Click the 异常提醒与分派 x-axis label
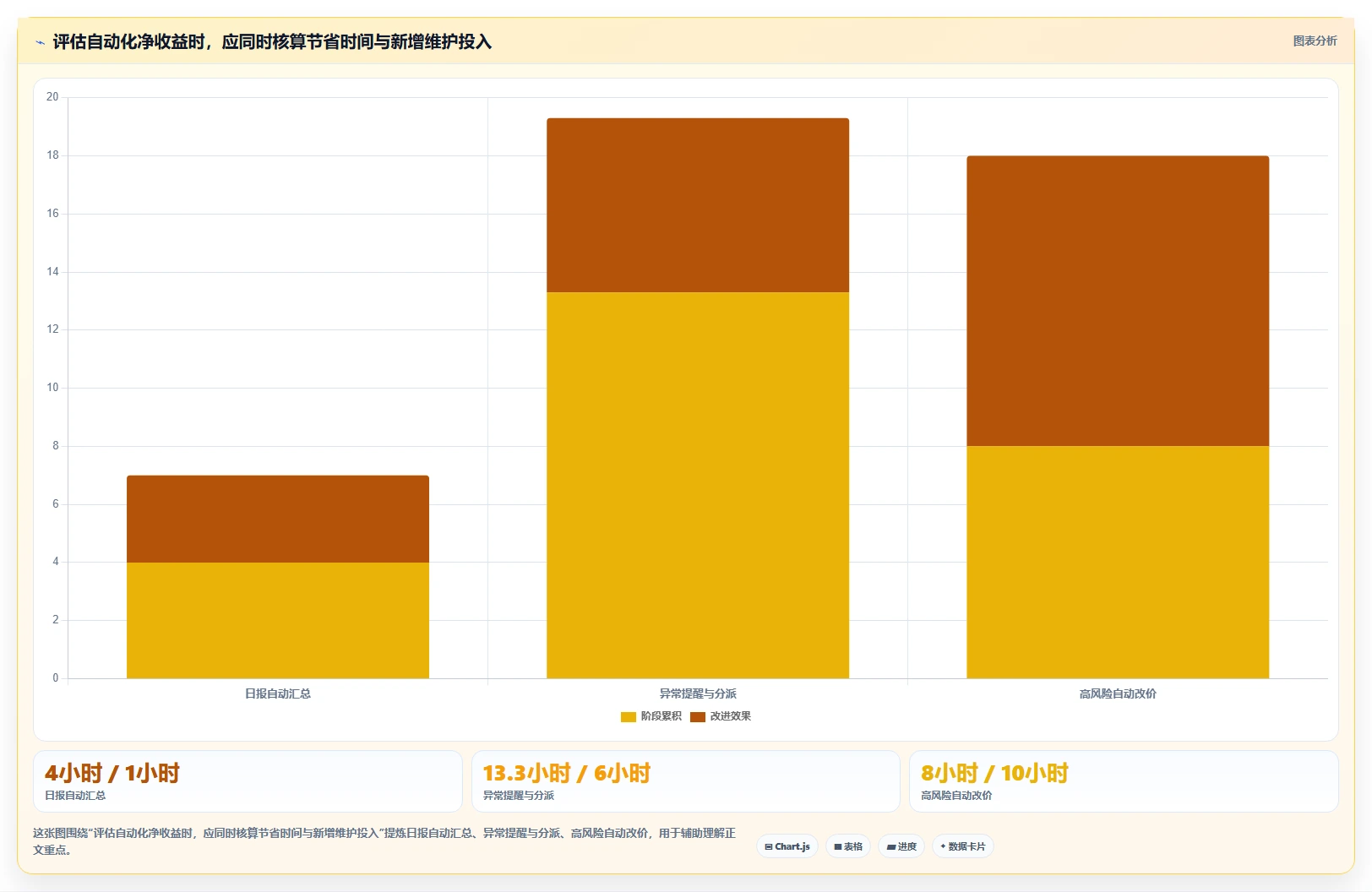 click(x=698, y=693)
